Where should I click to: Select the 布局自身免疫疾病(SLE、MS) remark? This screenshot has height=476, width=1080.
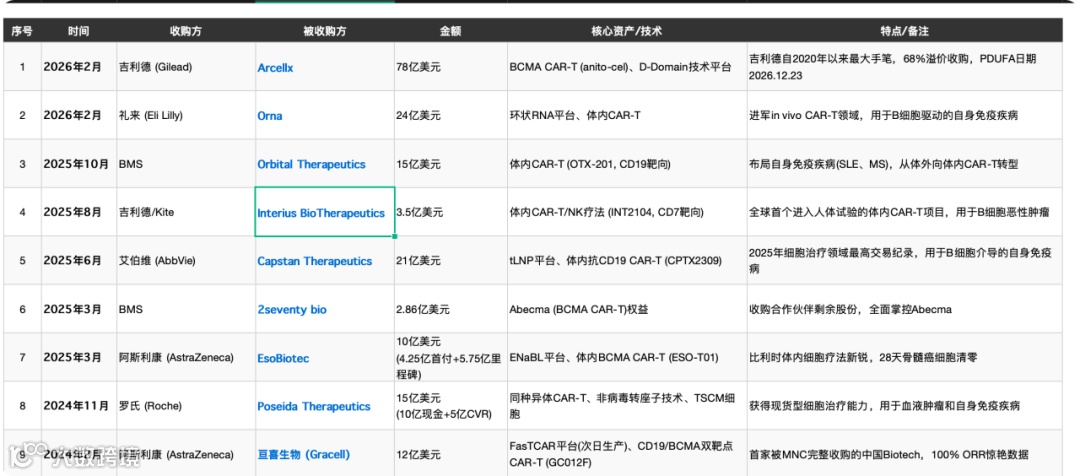(904, 164)
